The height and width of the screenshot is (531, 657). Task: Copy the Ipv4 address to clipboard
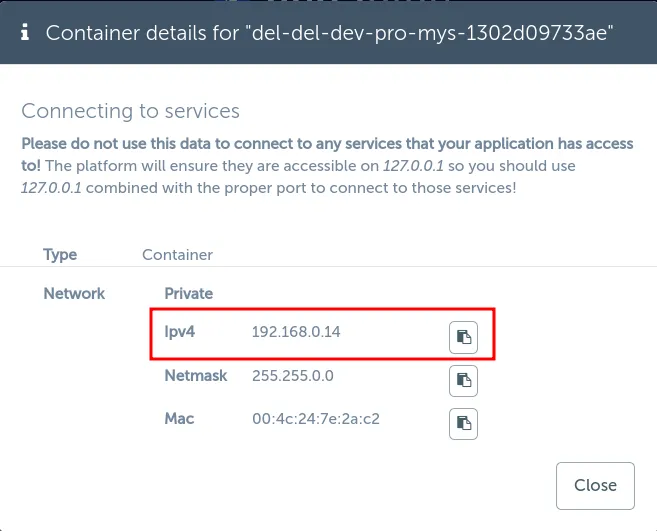point(463,338)
